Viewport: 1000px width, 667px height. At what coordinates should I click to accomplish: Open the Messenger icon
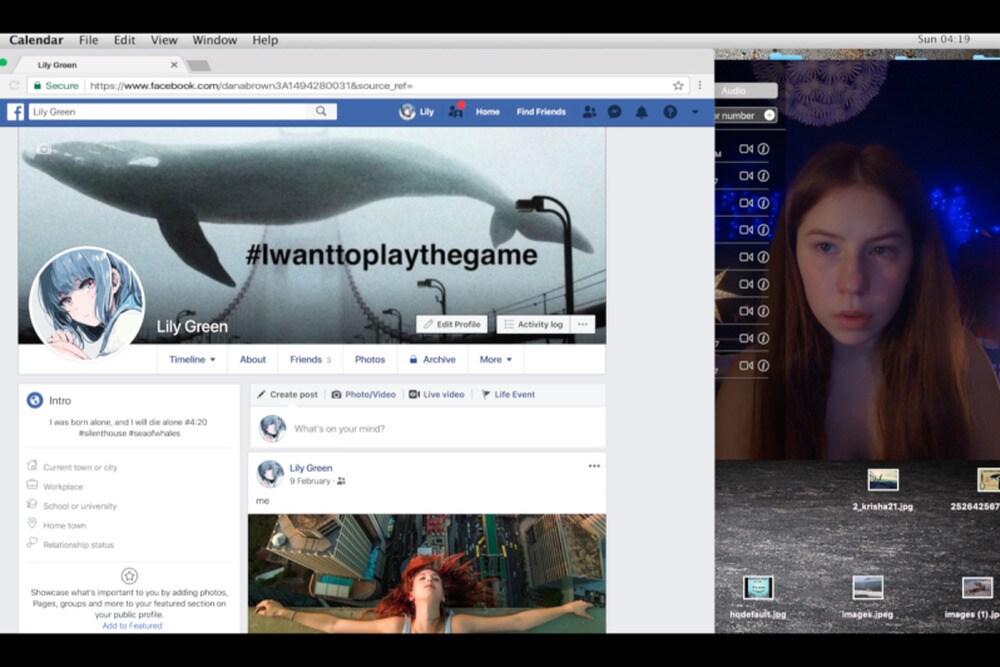pos(615,112)
